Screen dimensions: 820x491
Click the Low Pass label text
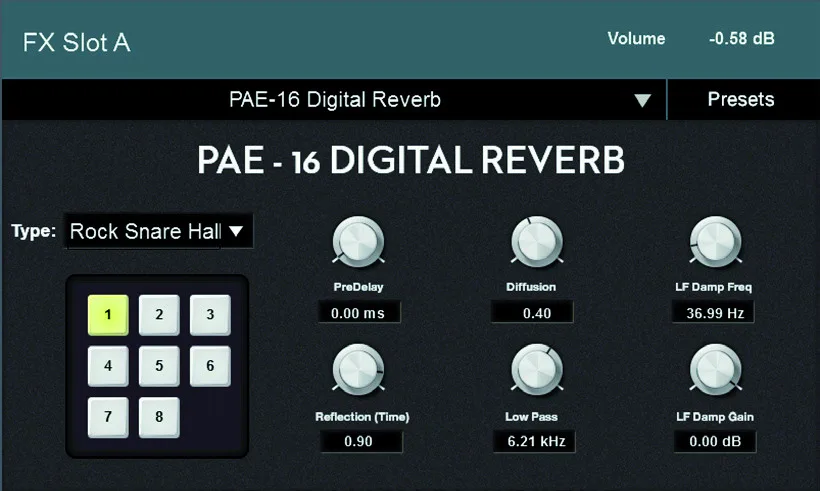pos(531,417)
